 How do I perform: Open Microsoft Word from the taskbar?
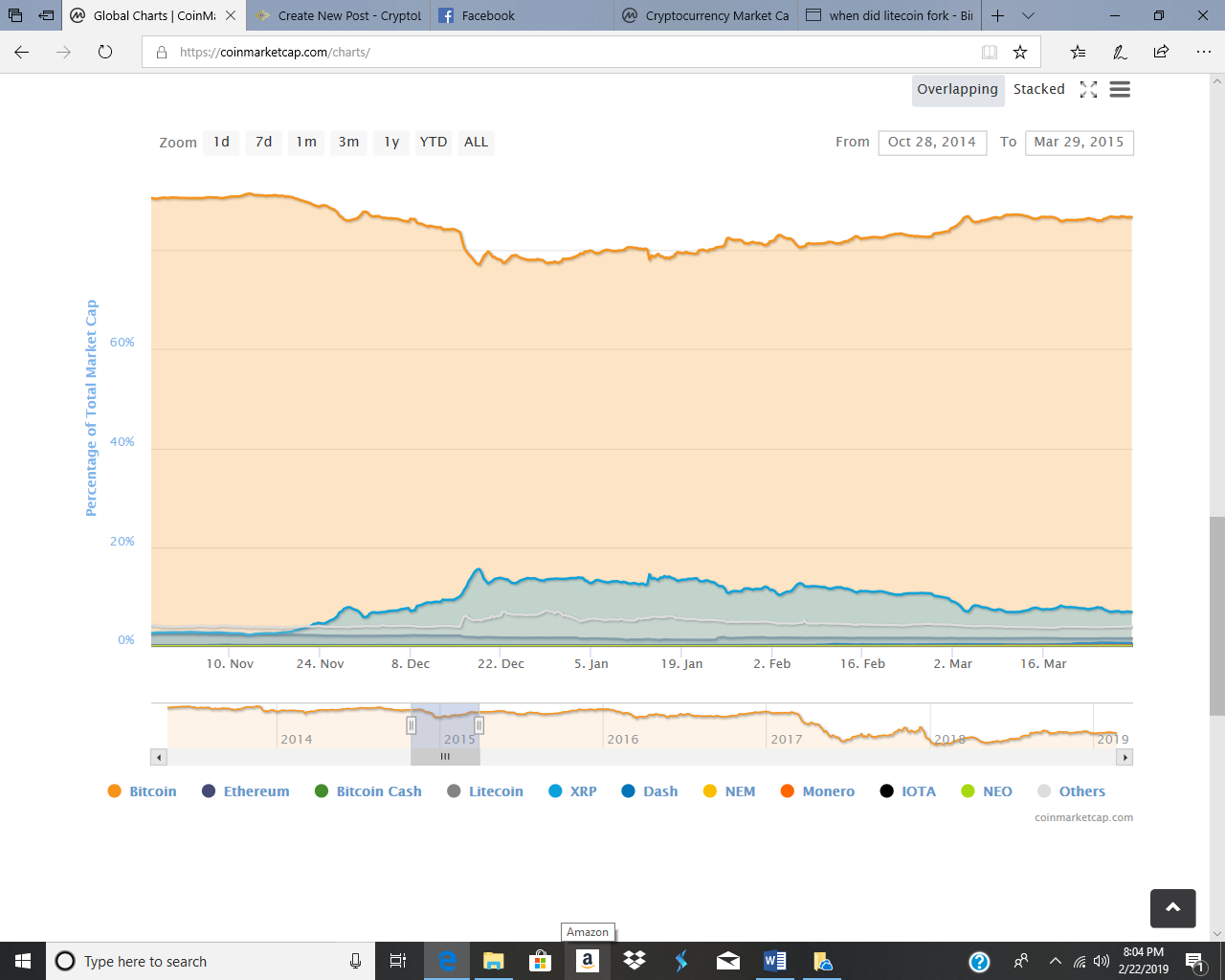coord(775,961)
